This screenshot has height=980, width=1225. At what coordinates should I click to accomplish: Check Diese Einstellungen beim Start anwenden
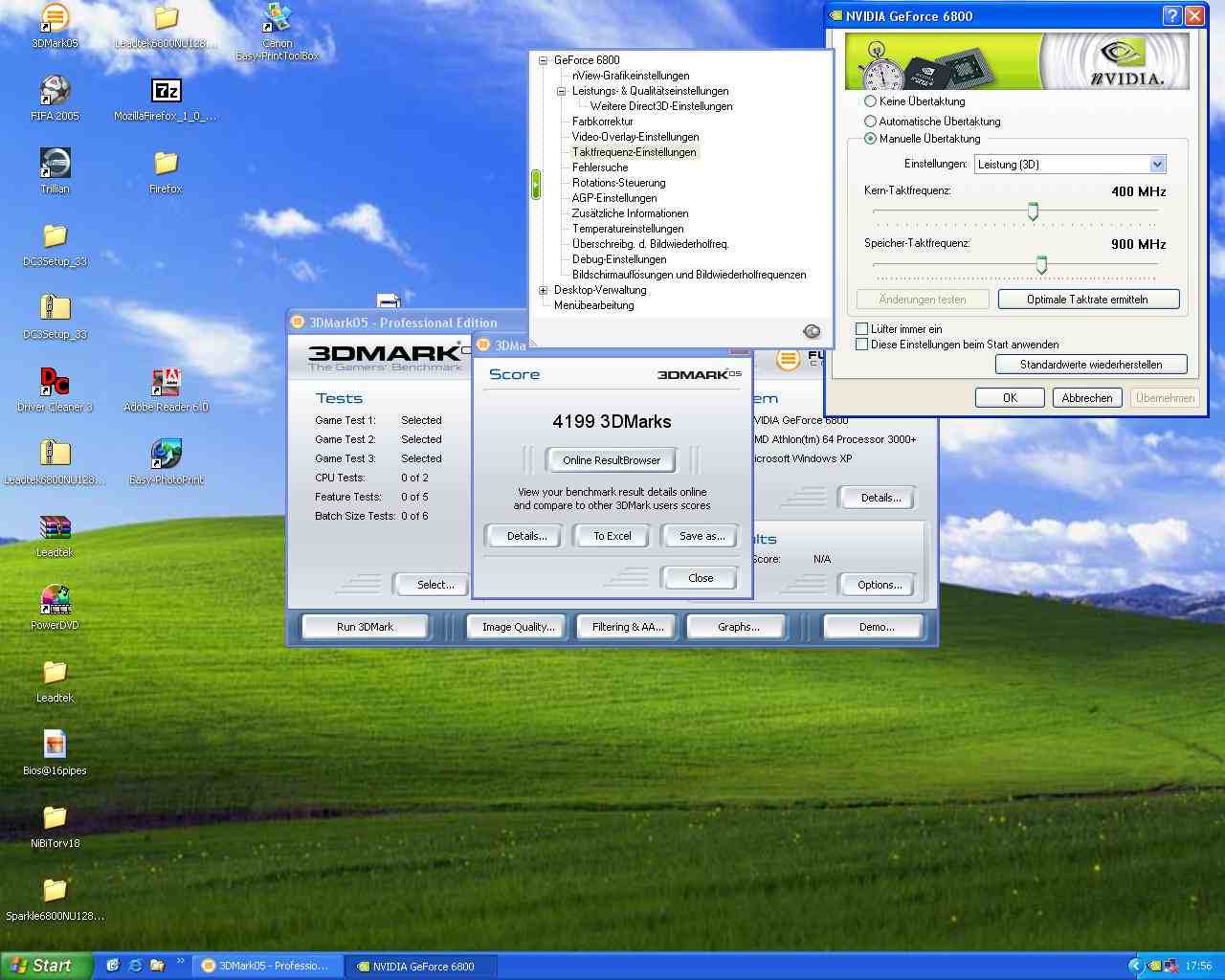pyautogui.click(x=861, y=344)
